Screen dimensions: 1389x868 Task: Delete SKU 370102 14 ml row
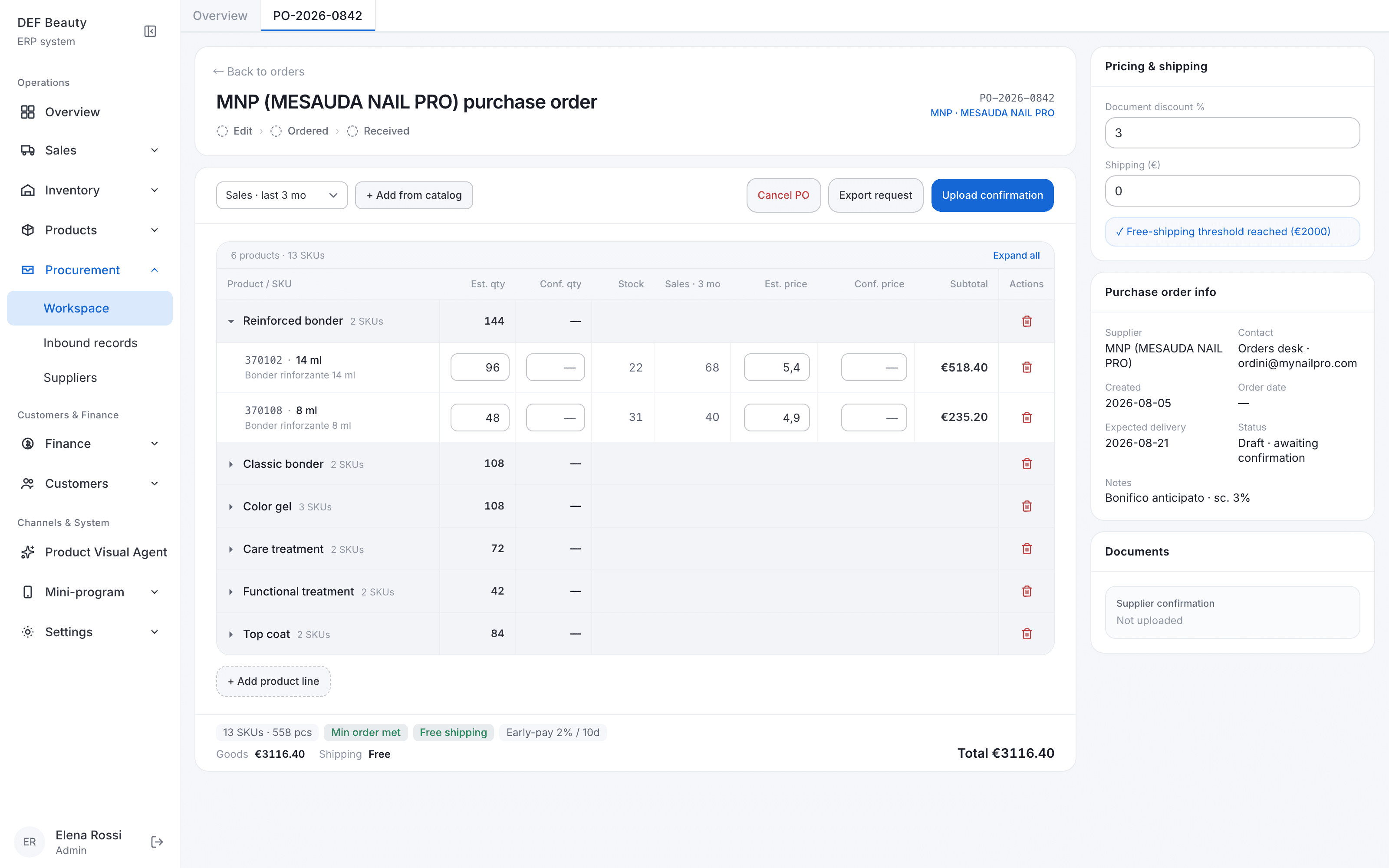tap(1027, 368)
